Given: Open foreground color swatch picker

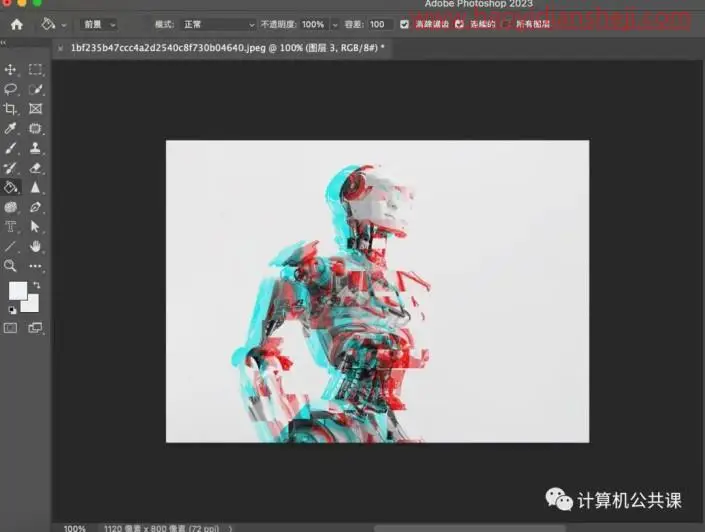Looking at the screenshot, I should 17,290.
